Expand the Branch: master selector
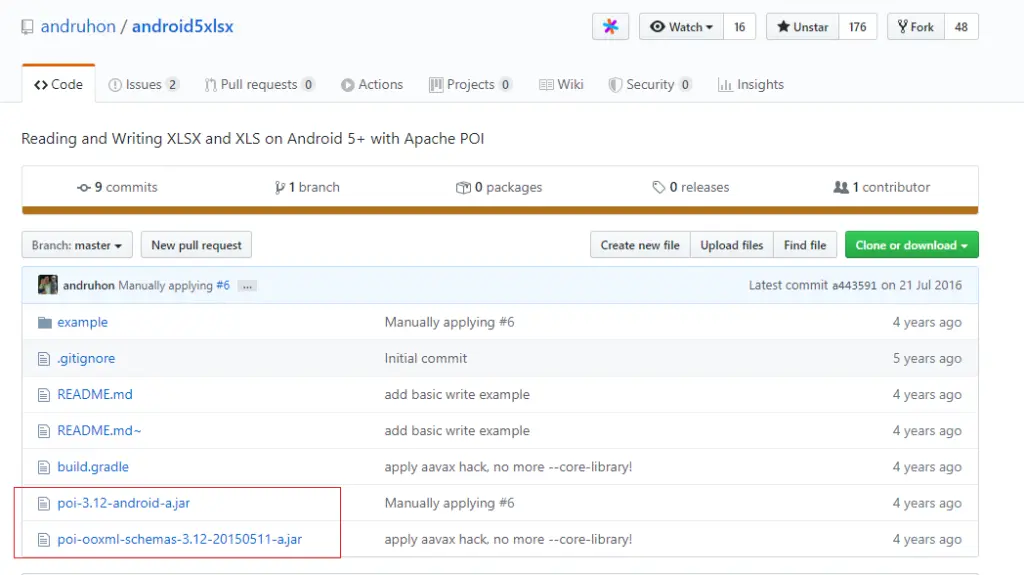The width and height of the screenshot is (1024, 575). [x=77, y=245]
